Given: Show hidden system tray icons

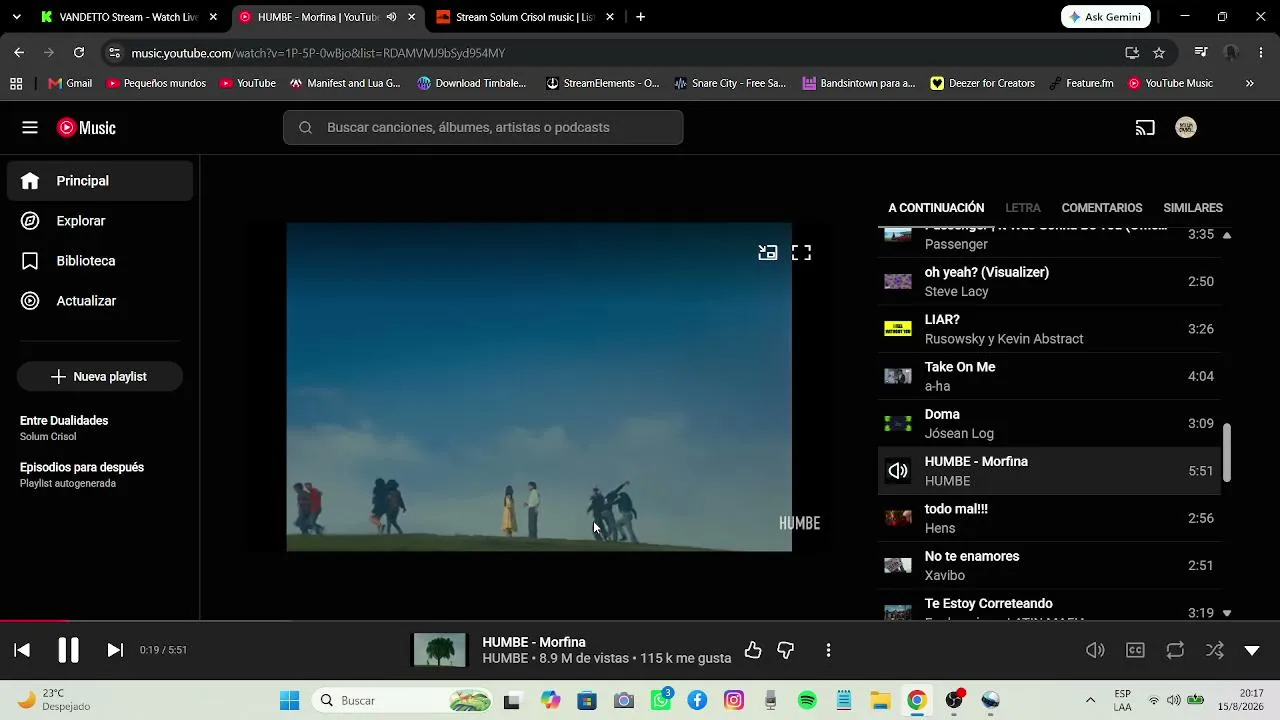Looking at the screenshot, I should pyautogui.click(x=1090, y=700).
